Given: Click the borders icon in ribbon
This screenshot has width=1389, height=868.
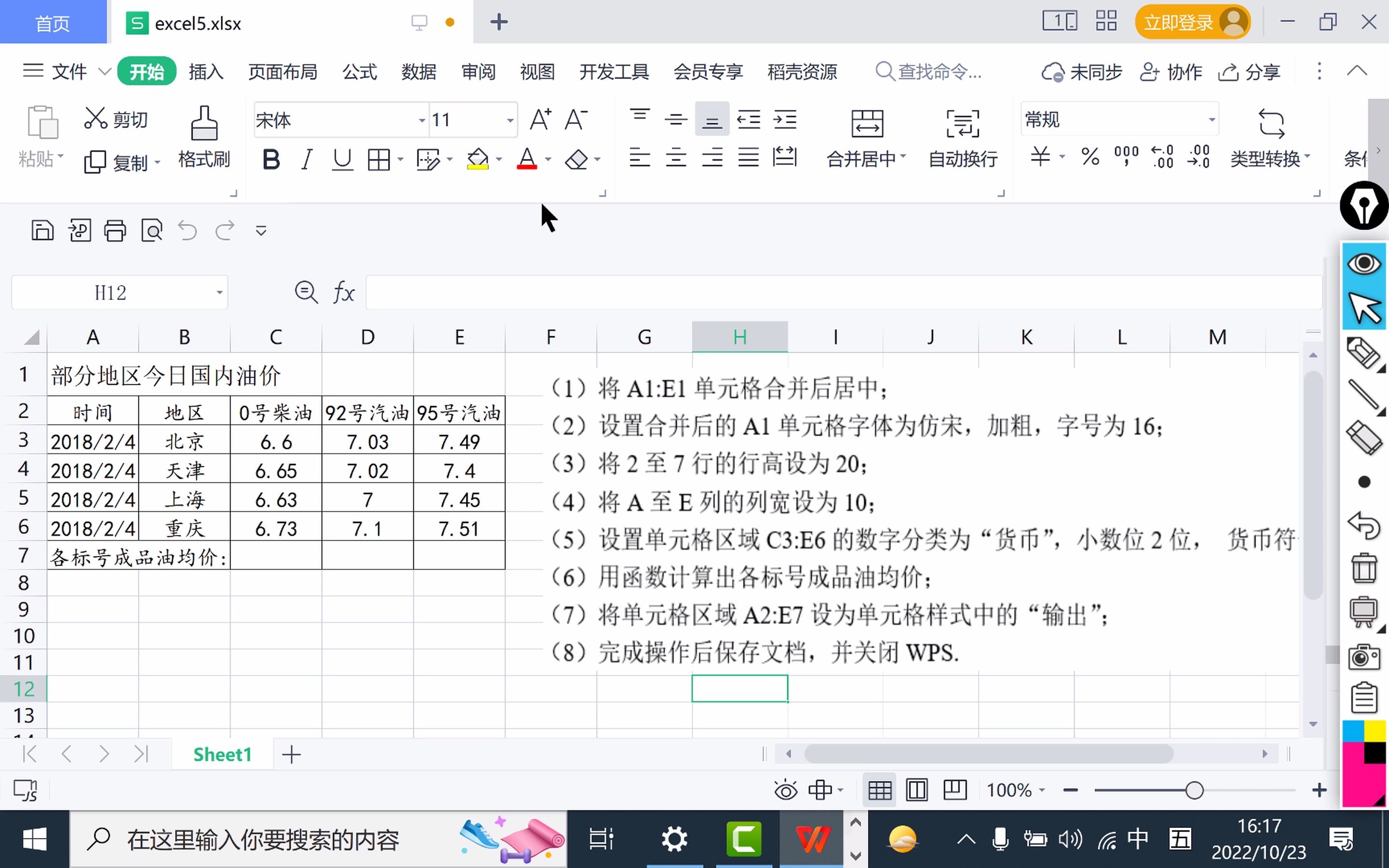Looking at the screenshot, I should click(379, 160).
